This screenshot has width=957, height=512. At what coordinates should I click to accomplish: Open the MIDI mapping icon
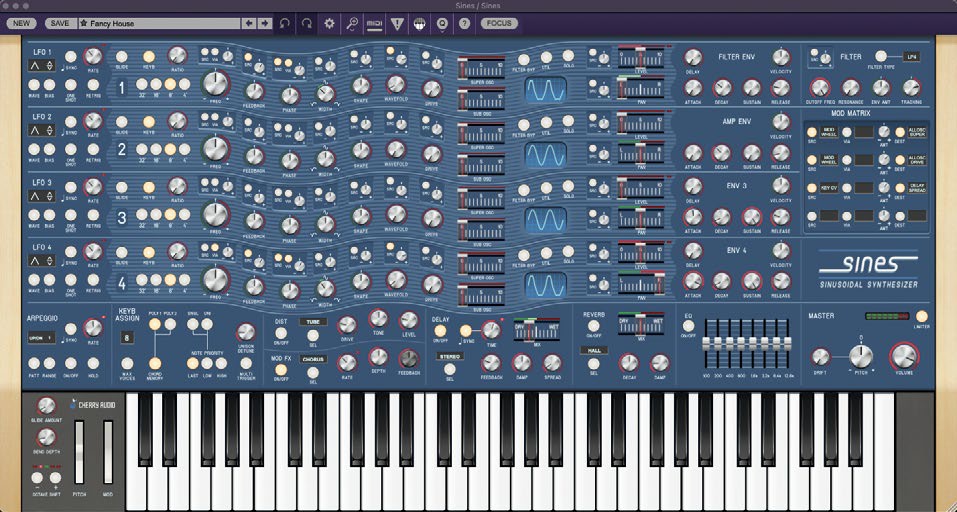[x=374, y=24]
